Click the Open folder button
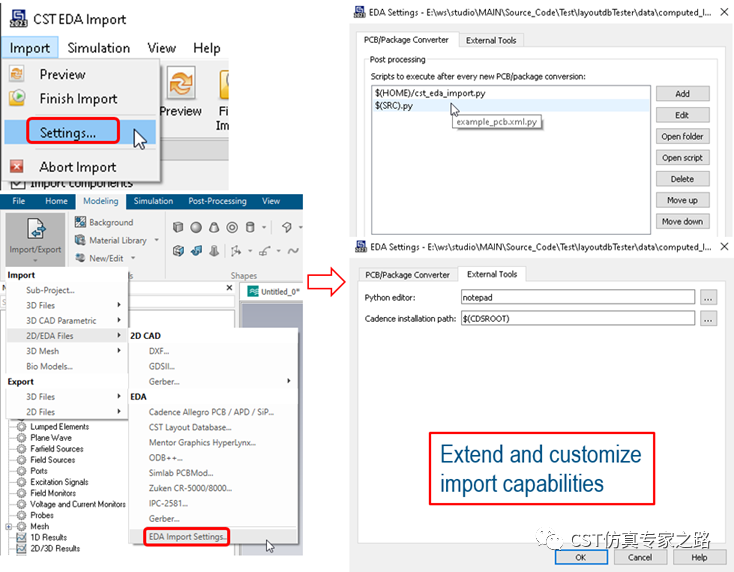Screen dimensions: 734x572 pos(682,136)
